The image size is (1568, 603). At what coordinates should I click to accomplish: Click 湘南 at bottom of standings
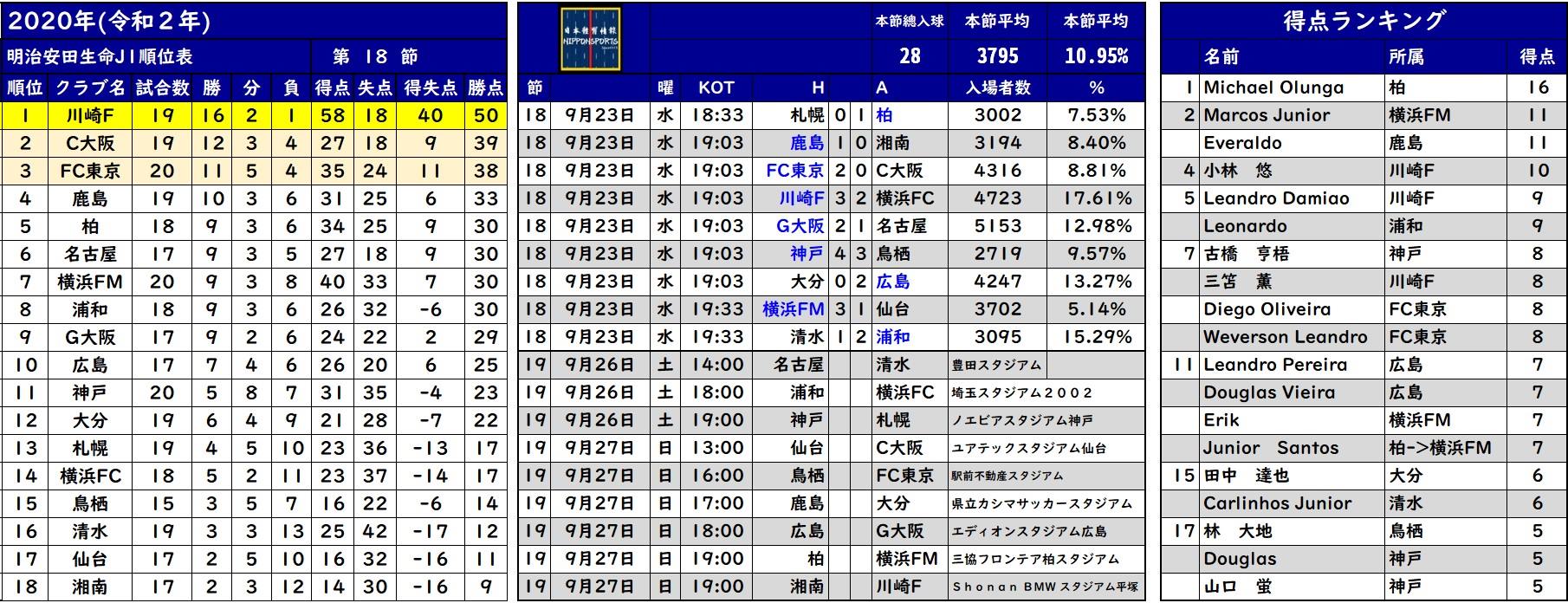(x=90, y=587)
